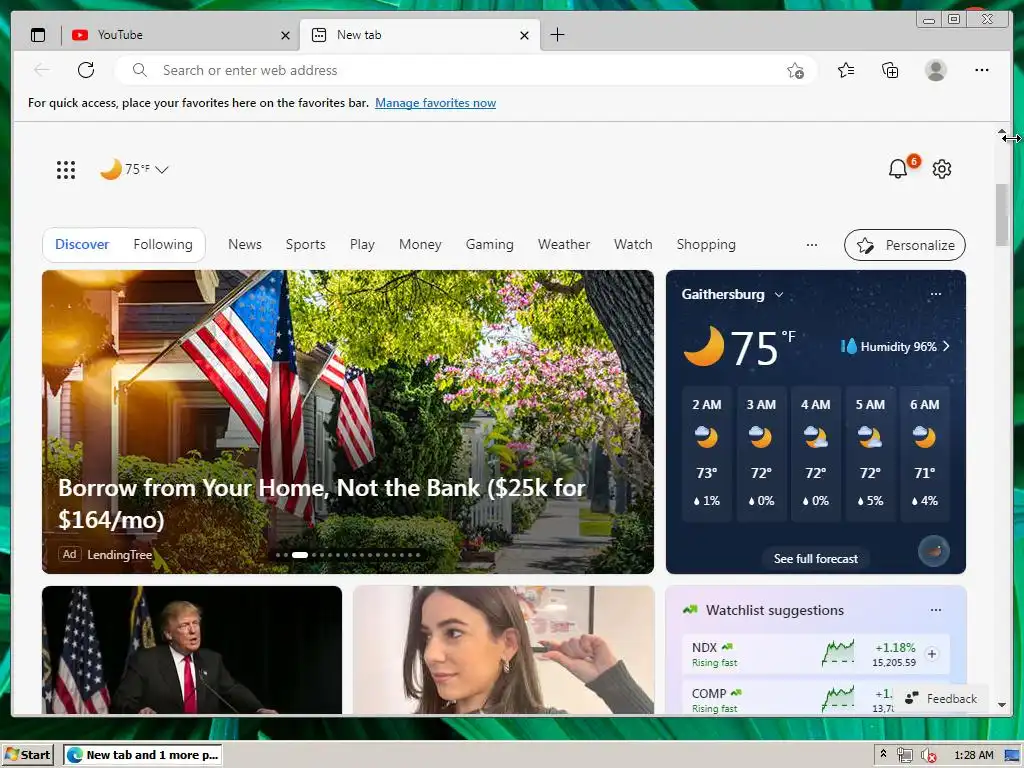
Task: Open the Collections icon
Action: pos(890,70)
